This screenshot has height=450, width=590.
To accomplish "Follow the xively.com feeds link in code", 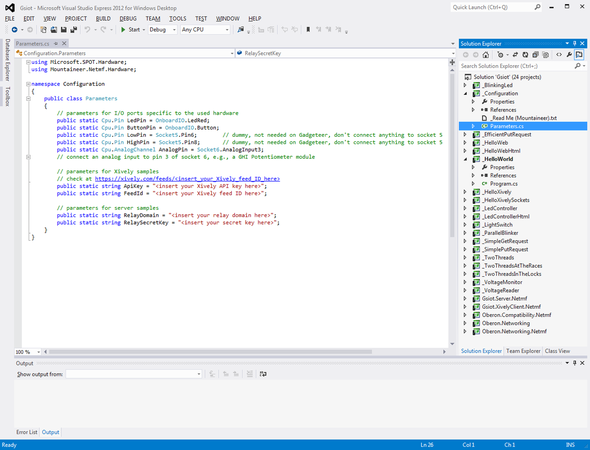I will click(187, 179).
